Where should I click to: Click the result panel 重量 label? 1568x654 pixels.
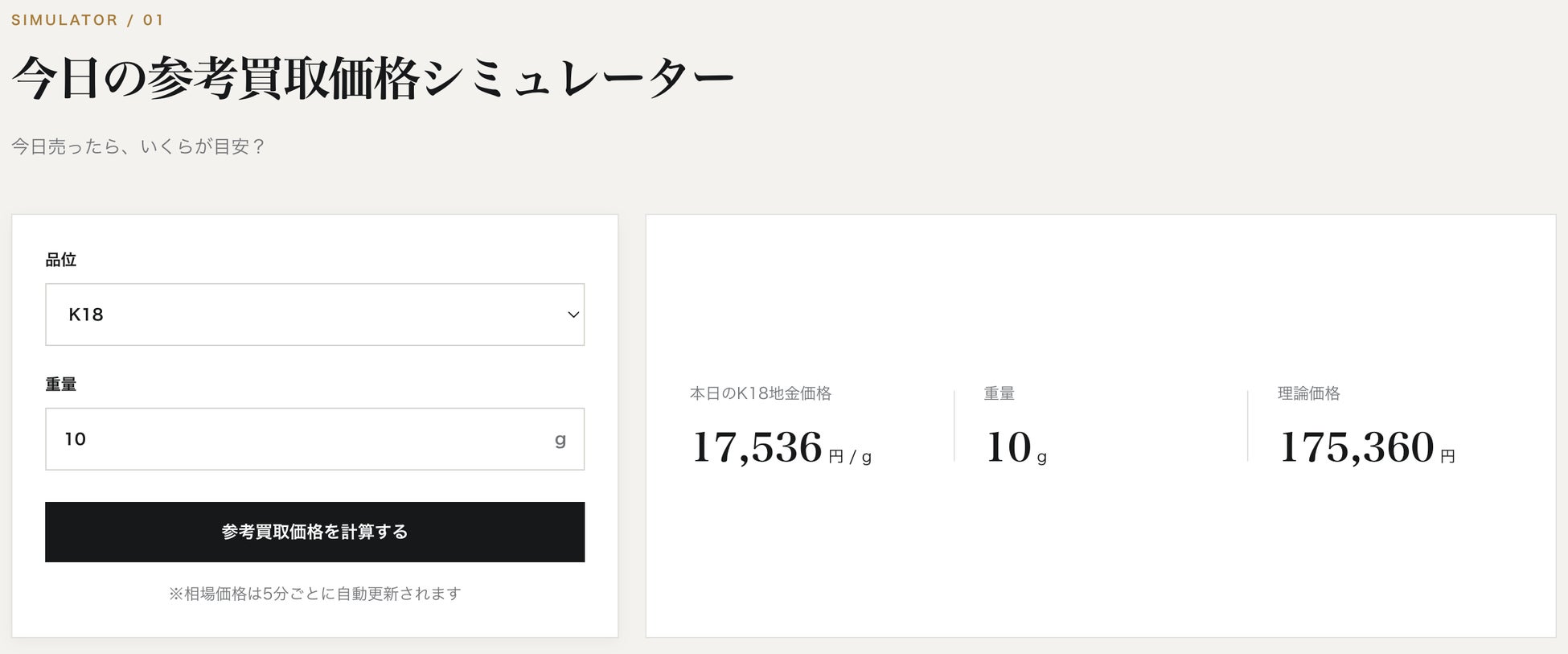tap(999, 393)
